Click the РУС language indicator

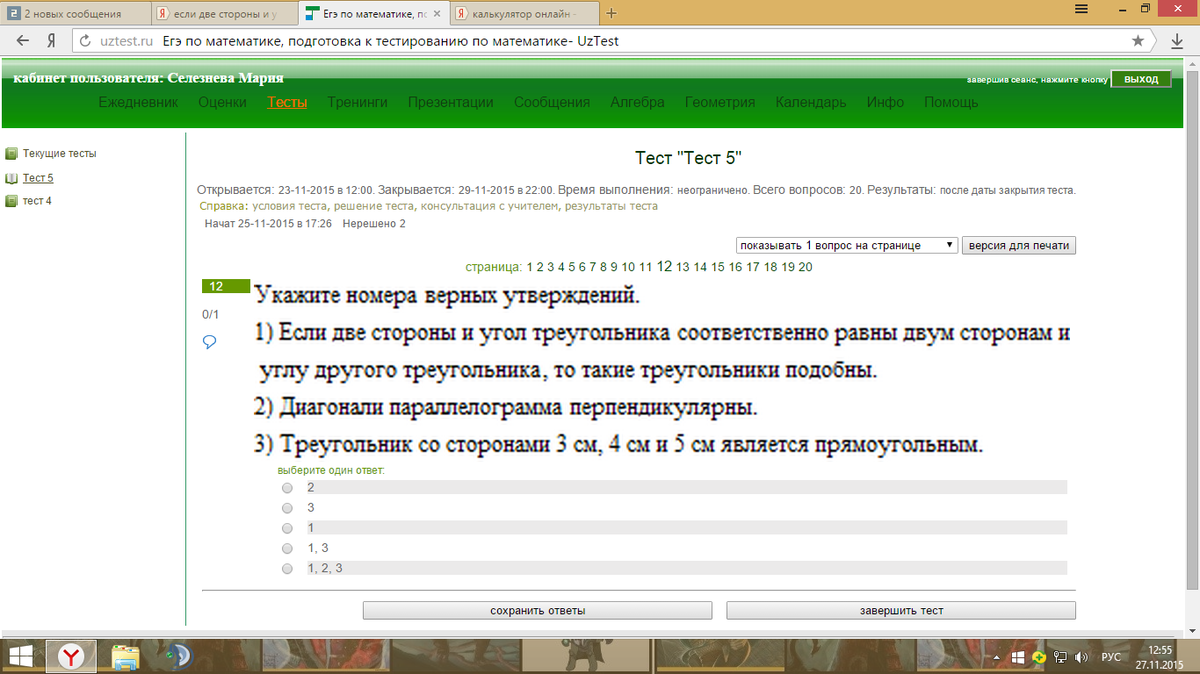tap(1111, 657)
